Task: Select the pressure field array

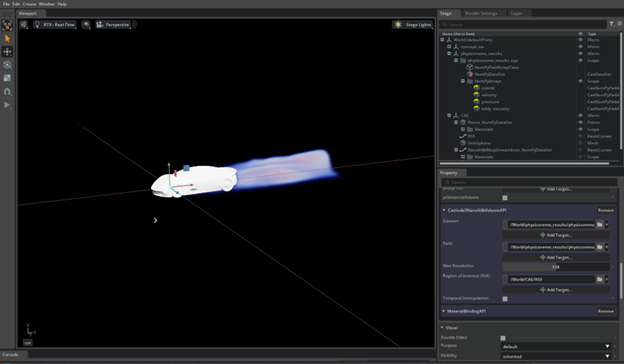Action: point(490,102)
